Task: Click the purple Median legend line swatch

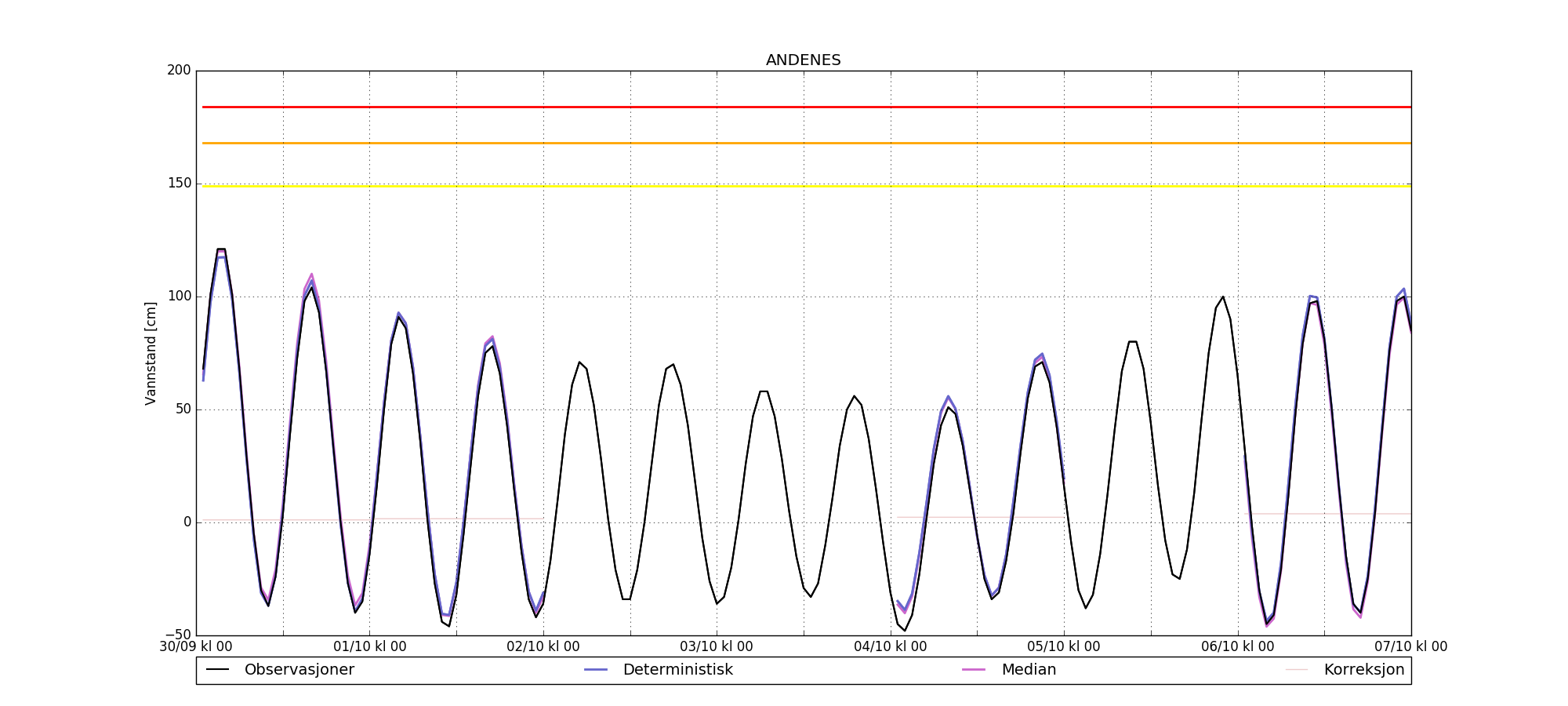Action: (975, 670)
